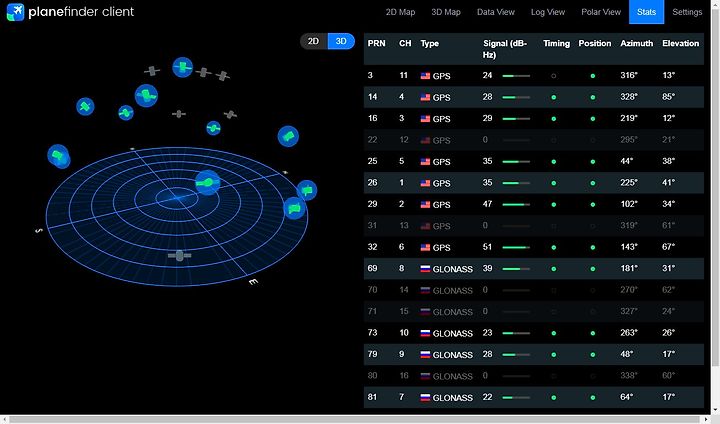This screenshot has height=424, width=720.
Task: Open the Settings tab
Action: click(687, 12)
